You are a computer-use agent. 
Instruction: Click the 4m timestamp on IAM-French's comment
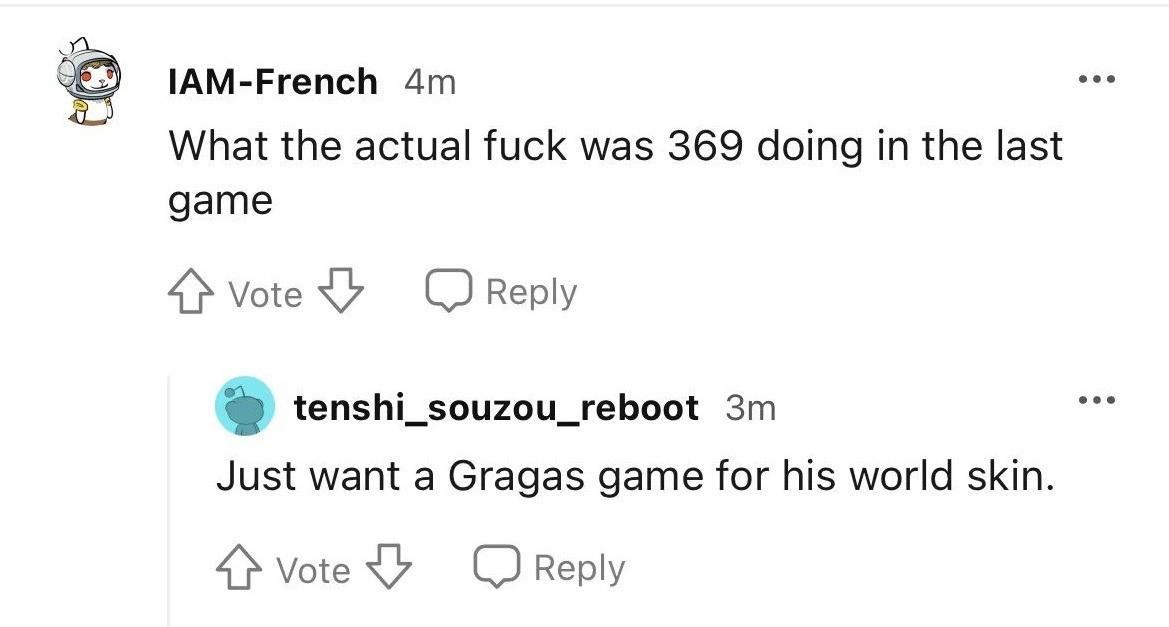coord(430,82)
